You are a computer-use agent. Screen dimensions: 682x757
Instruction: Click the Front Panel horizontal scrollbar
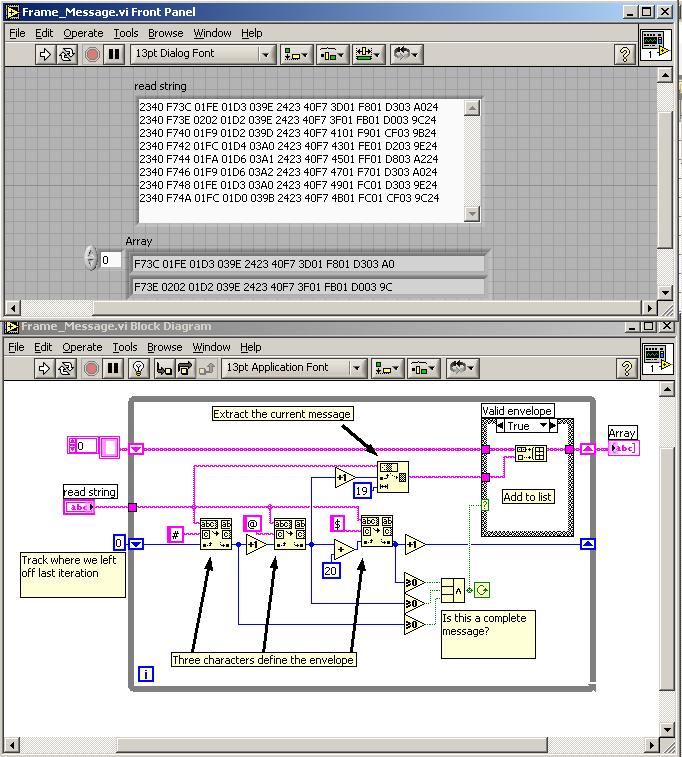point(330,308)
